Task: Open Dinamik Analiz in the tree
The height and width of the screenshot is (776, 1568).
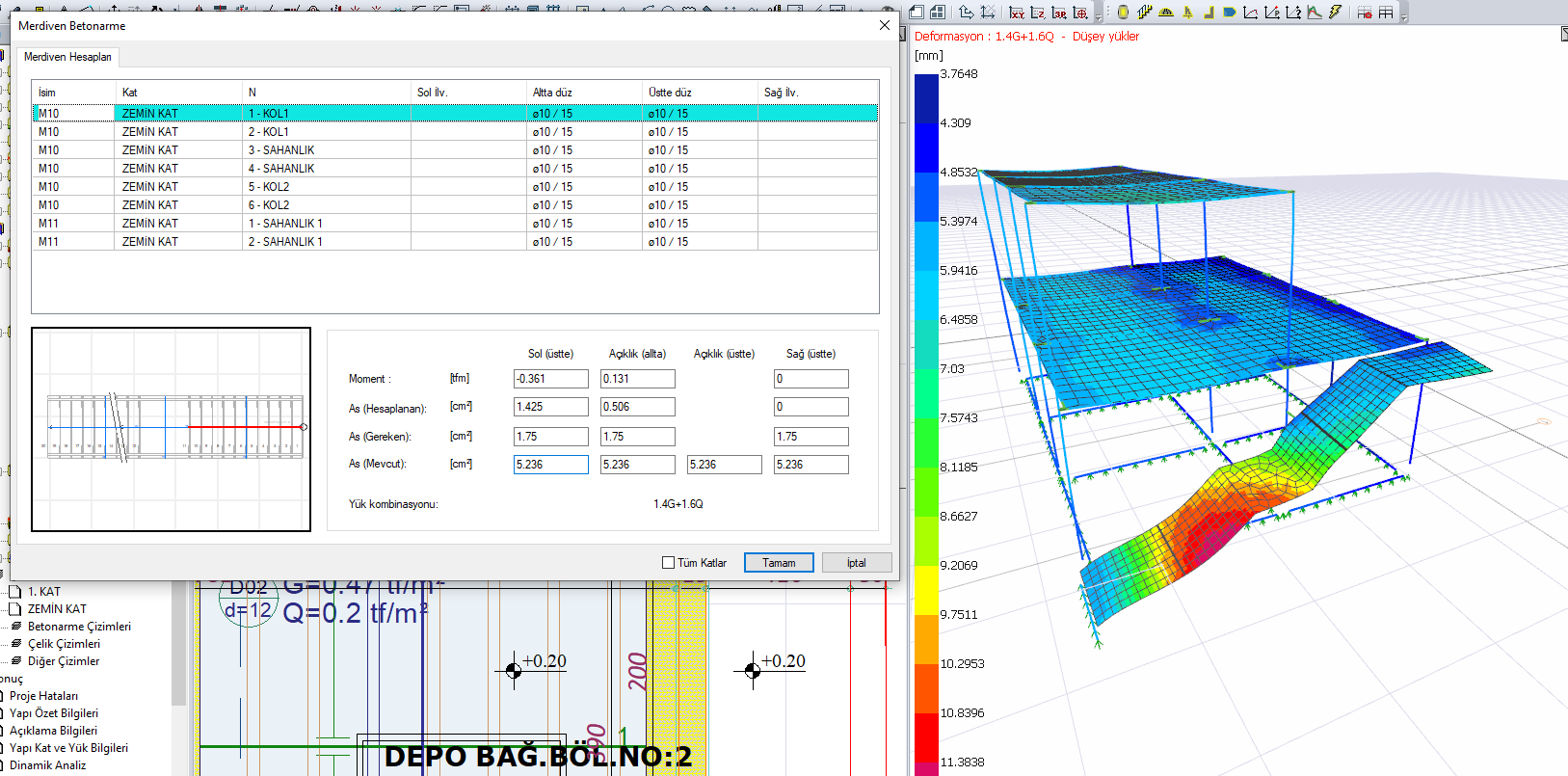Action: pos(47,765)
